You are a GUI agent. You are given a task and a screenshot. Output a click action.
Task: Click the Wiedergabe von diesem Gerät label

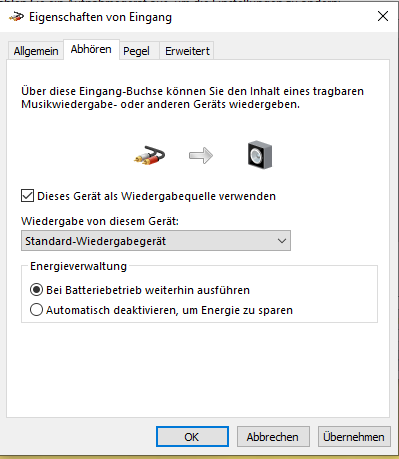click(x=100, y=221)
